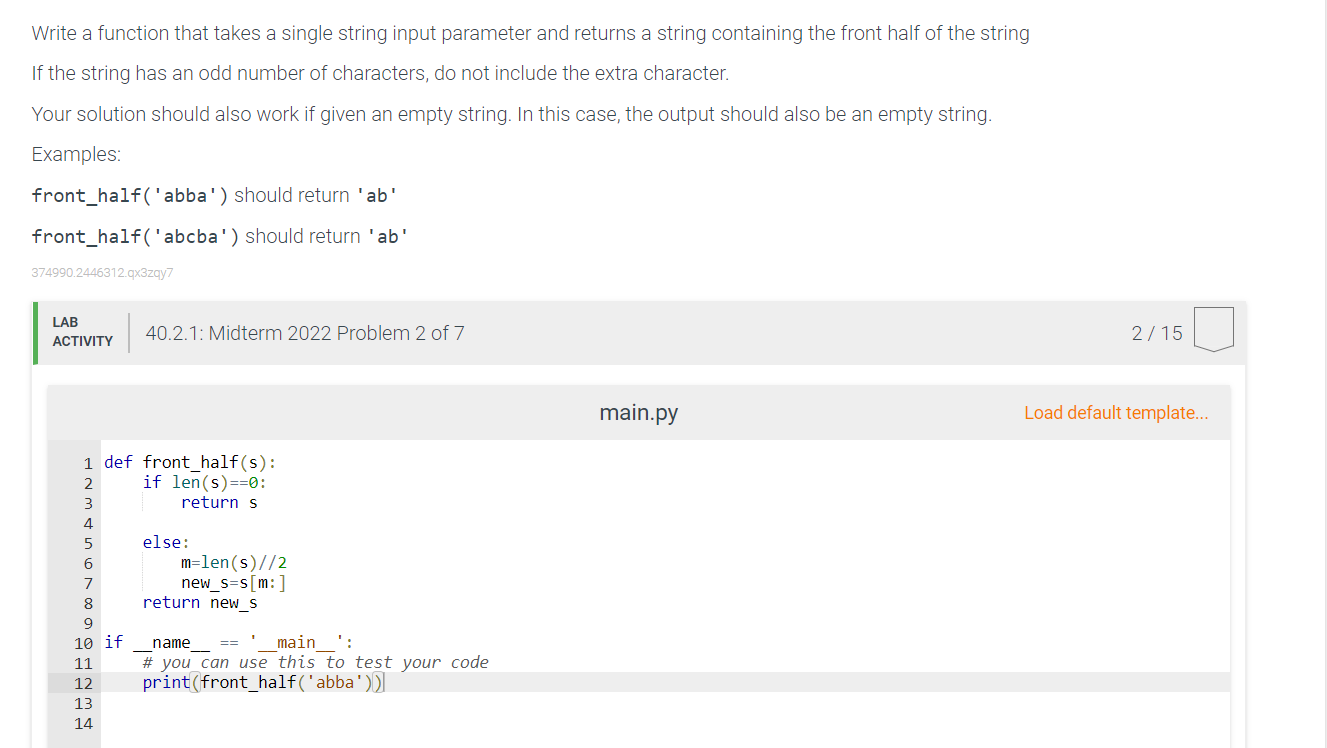Click the highlighted print statement on line 12
The height and width of the screenshot is (748, 1327).
click(x=266, y=682)
